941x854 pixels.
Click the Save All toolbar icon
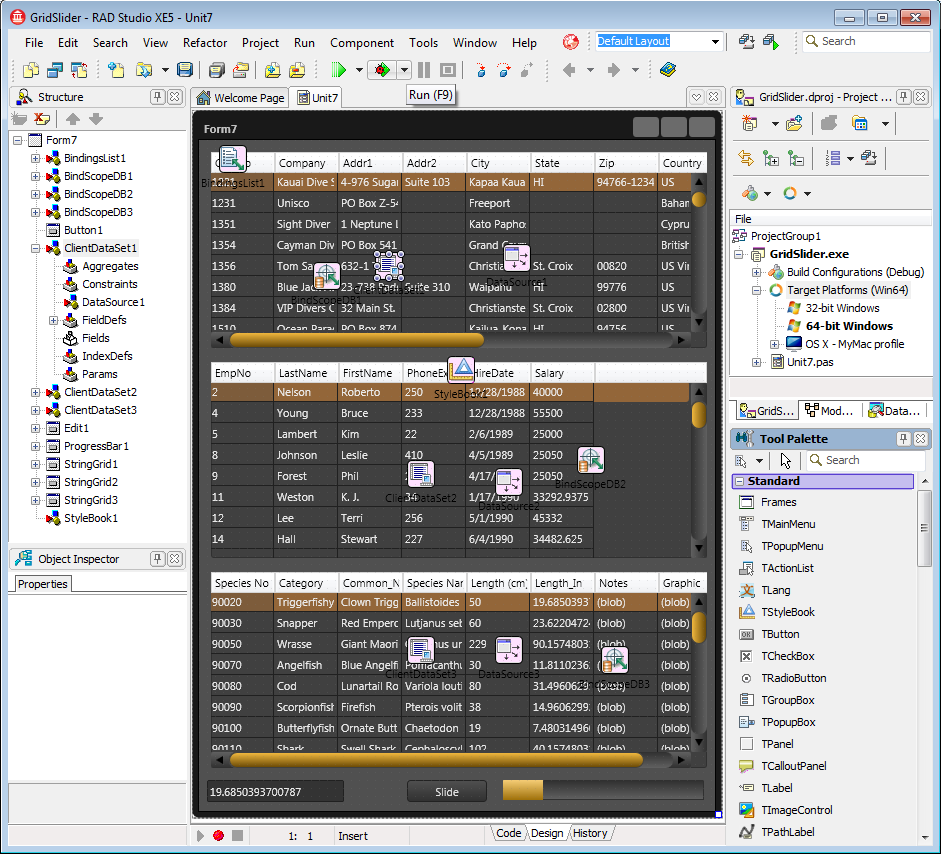[216, 70]
